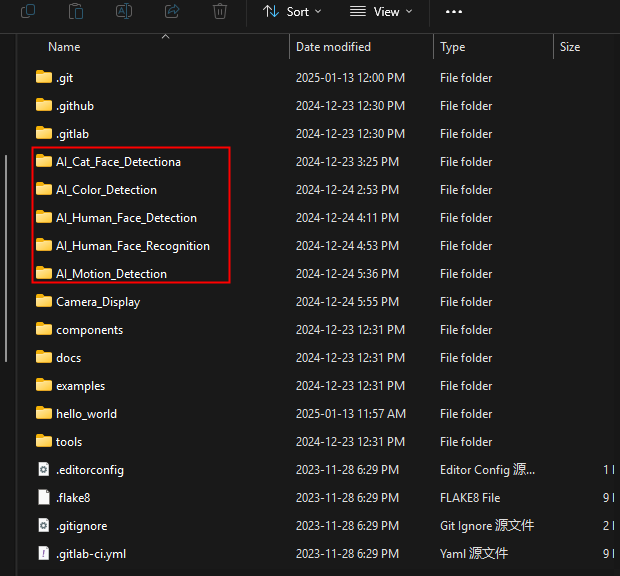Select the AI_Motion_Detection folder icon
The image size is (620, 576).
click(x=44, y=273)
